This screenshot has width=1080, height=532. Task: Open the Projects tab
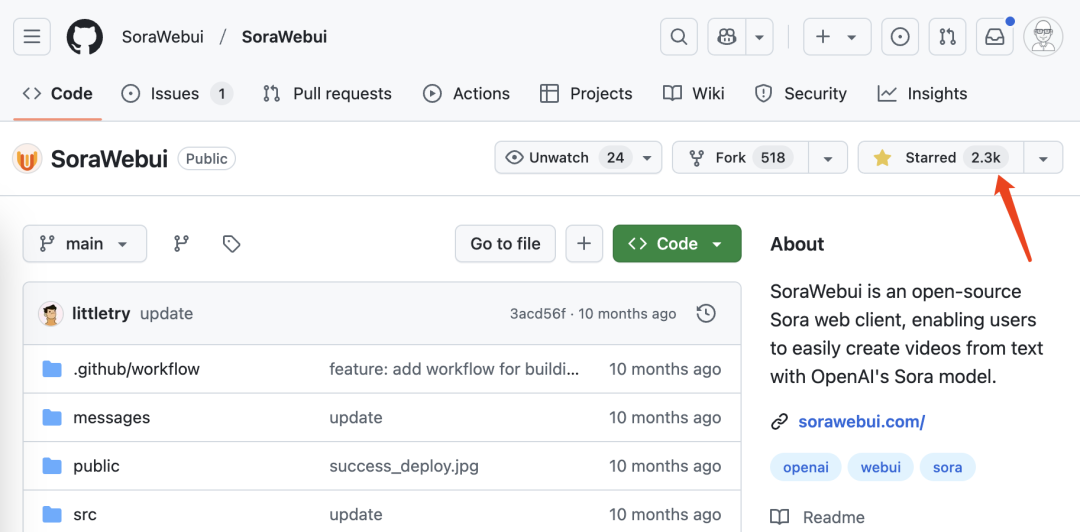[586, 94]
